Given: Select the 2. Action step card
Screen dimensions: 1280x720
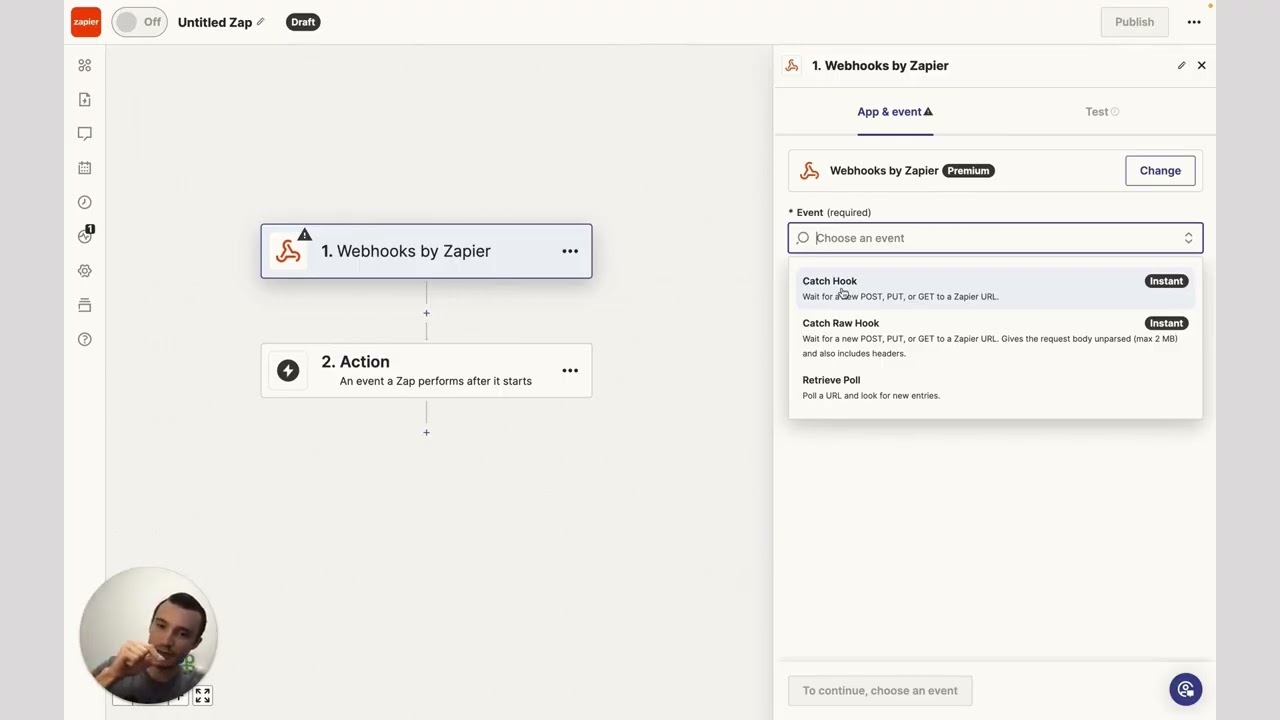Looking at the screenshot, I should point(426,370).
